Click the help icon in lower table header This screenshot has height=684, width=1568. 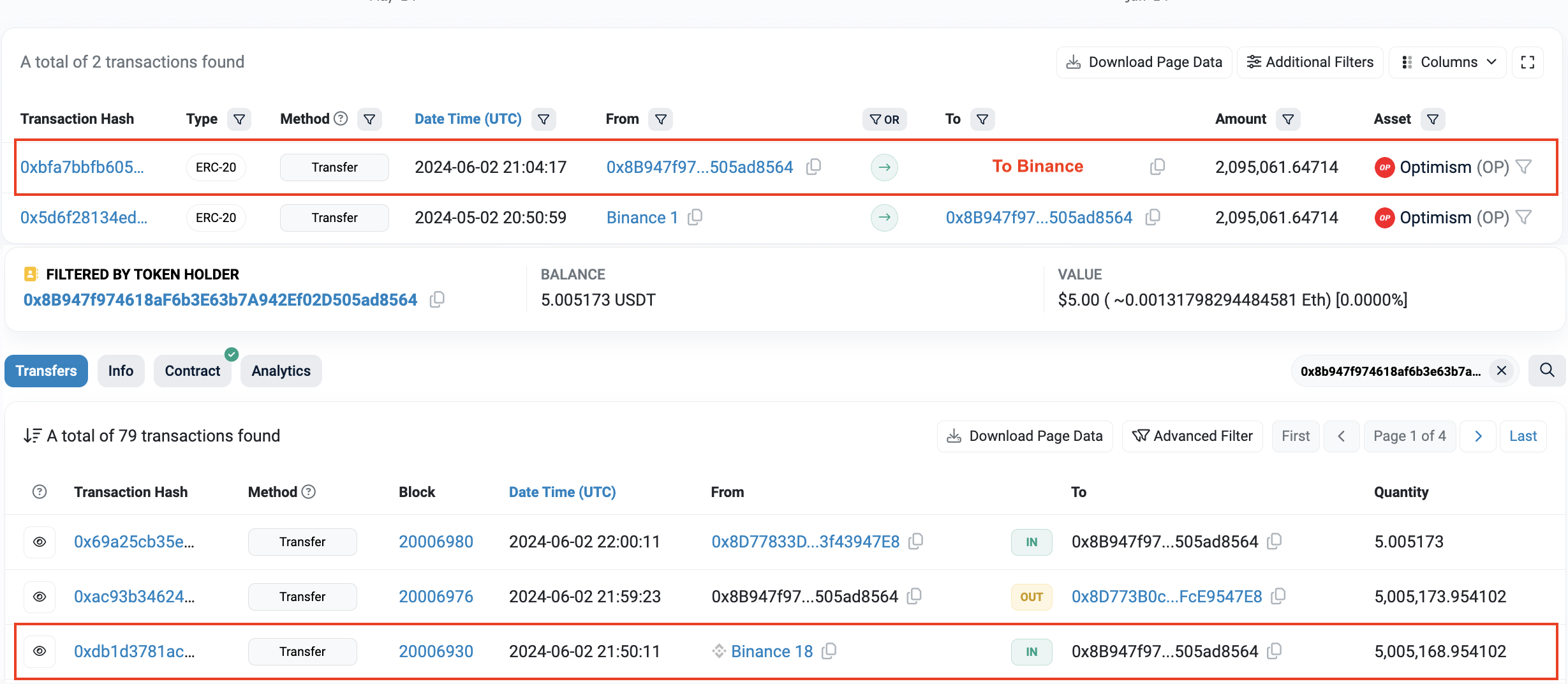[x=40, y=492]
